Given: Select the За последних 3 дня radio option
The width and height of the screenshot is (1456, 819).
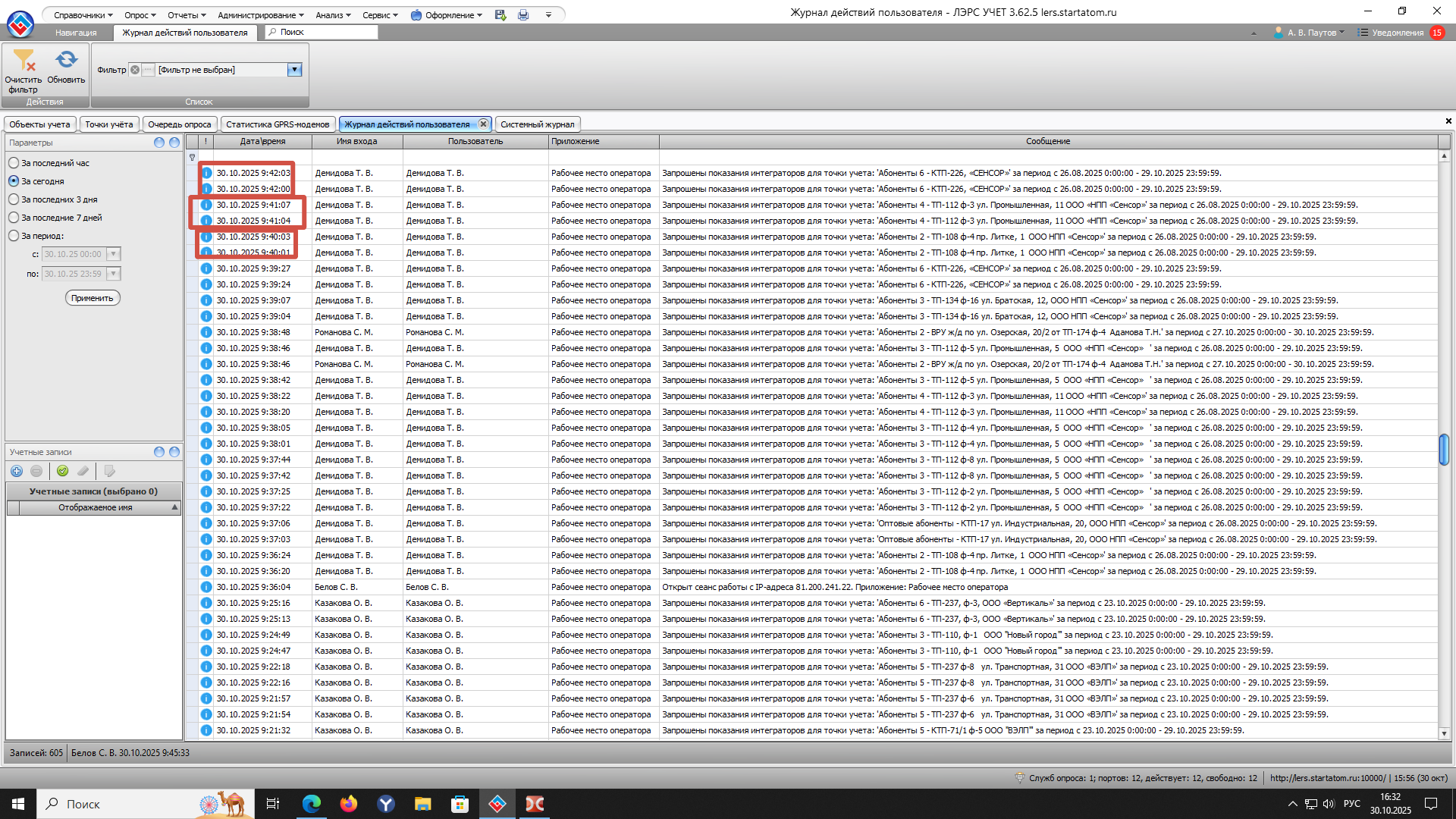Looking at the screenshot, I should (14, 199).
